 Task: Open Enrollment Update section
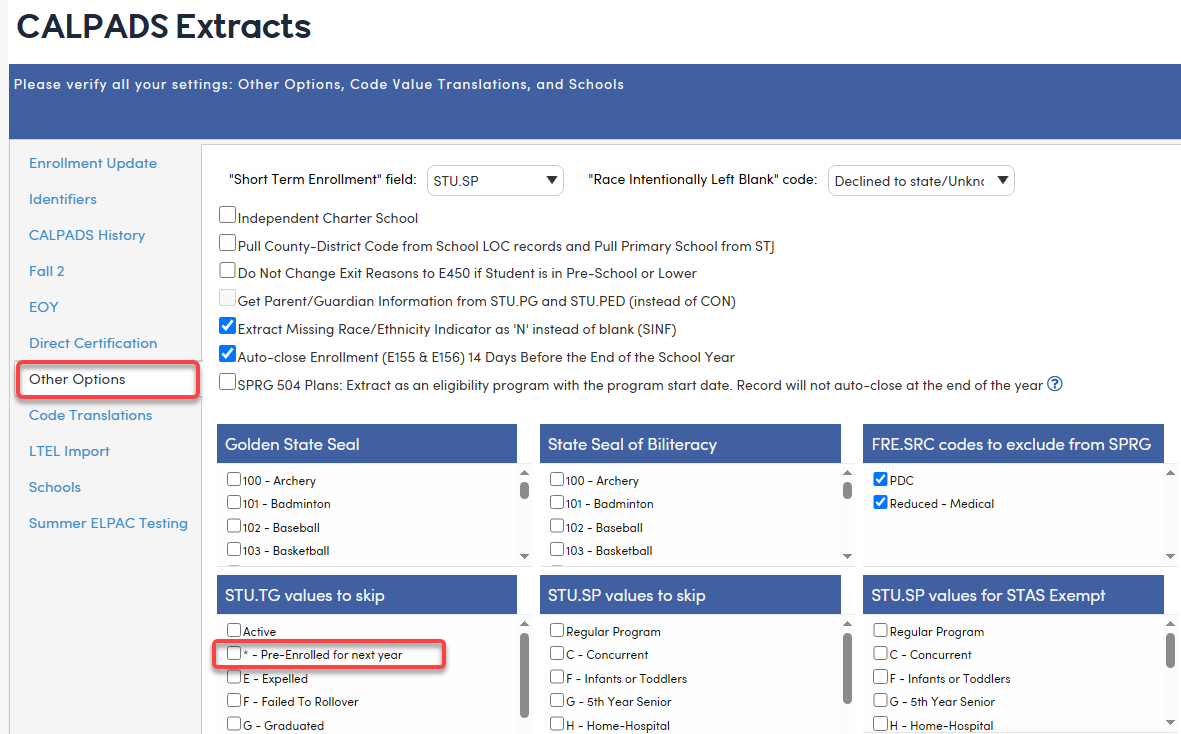pos(93,163)
